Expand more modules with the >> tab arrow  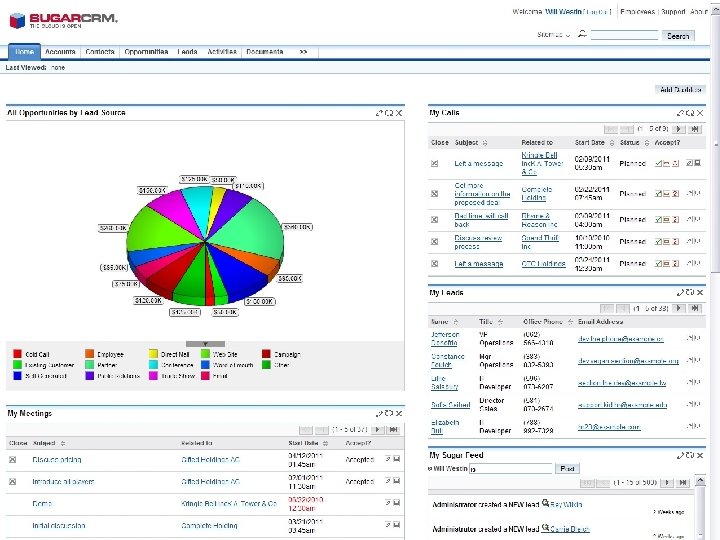tap(303, 52)
